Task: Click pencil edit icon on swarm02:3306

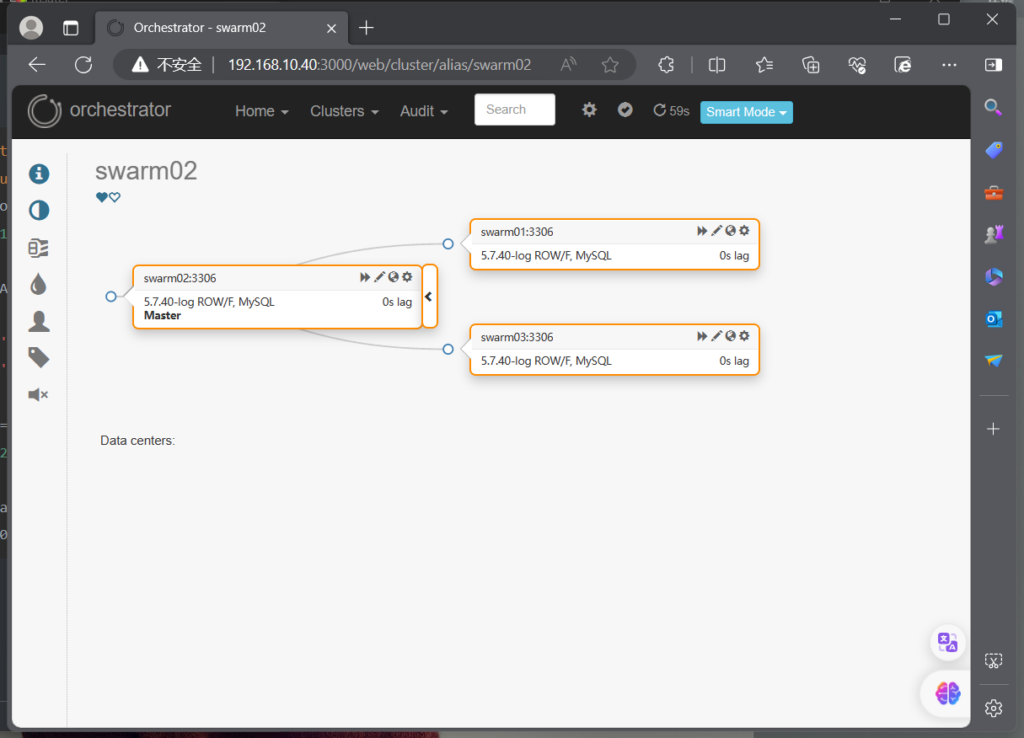Action: pos(379,277)
